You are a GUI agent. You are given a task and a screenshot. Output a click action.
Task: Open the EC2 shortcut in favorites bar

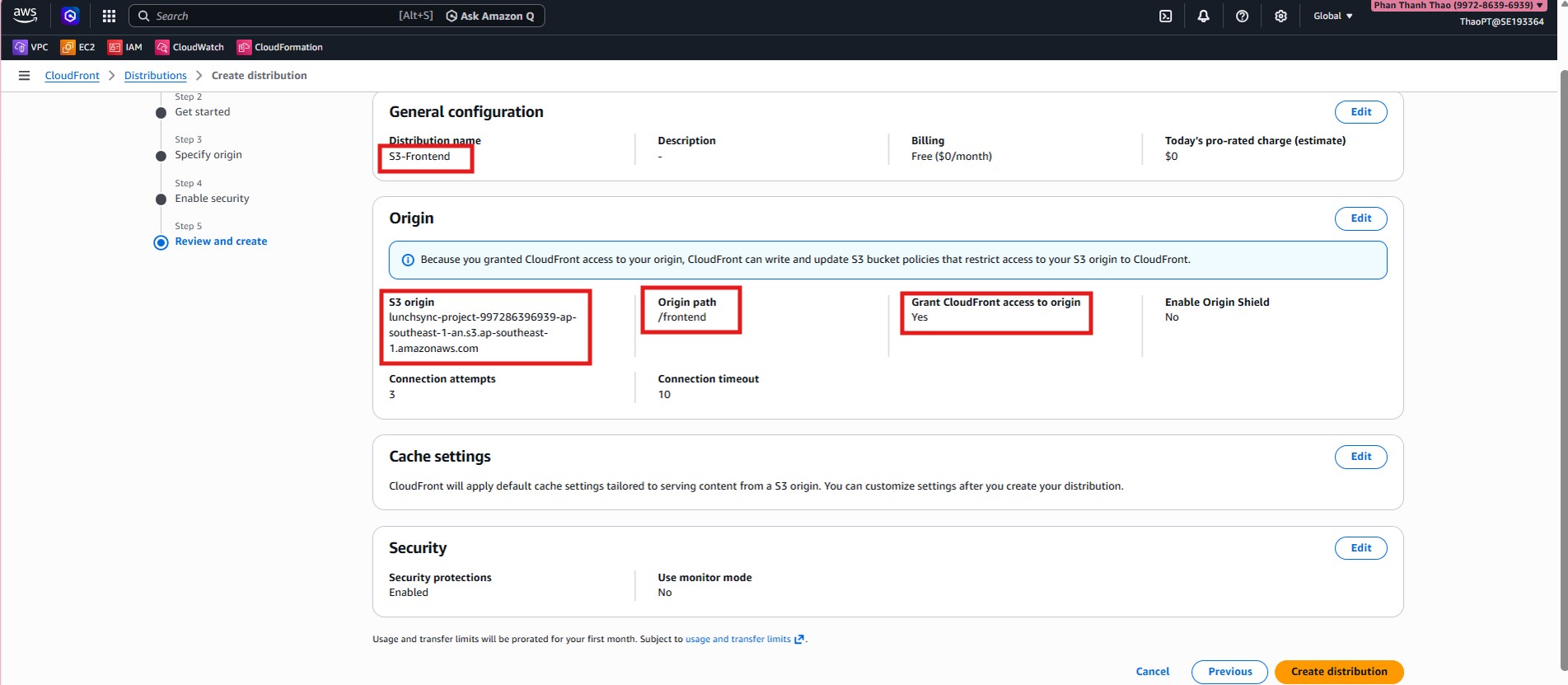pyautogui.click(x=78, y=47)
